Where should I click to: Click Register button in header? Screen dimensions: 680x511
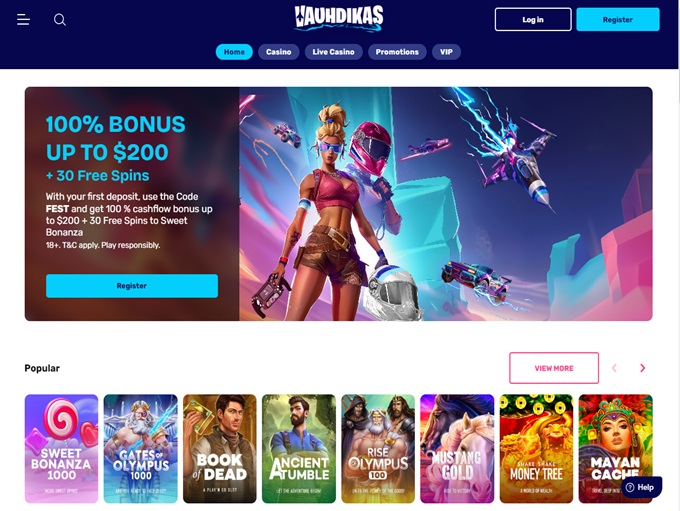(x=618, y=20)
